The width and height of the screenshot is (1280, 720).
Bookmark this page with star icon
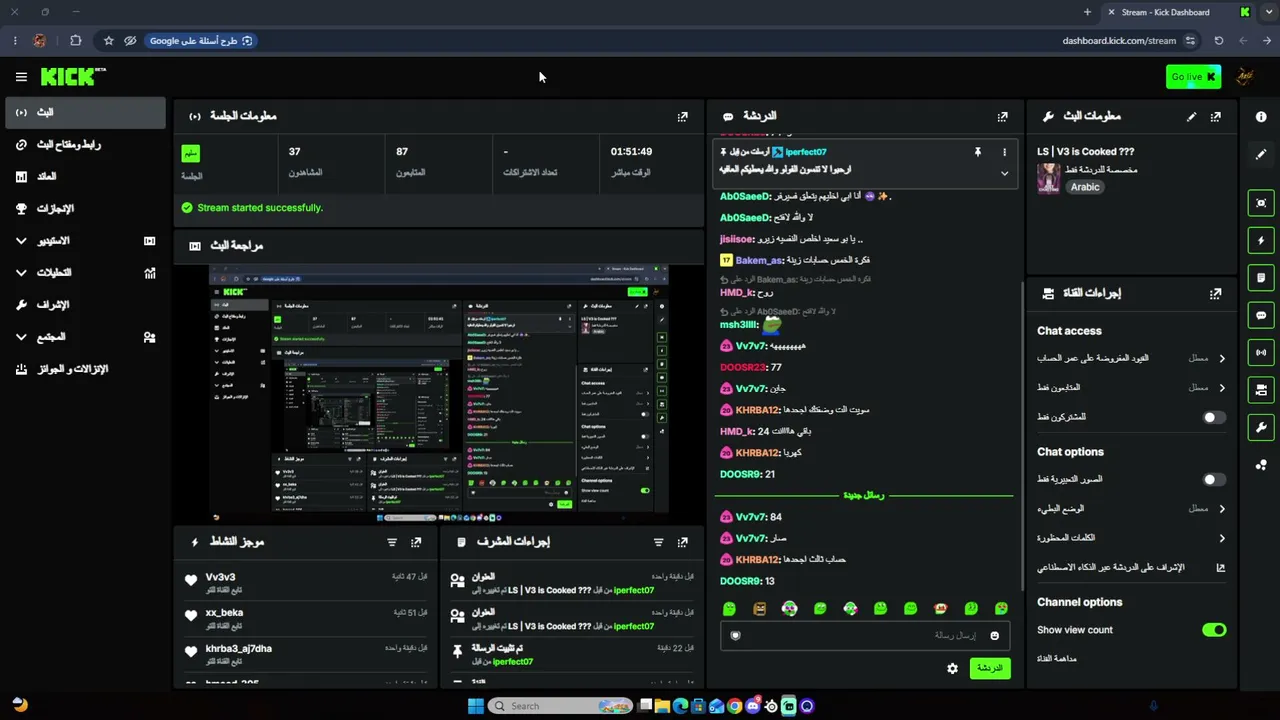[109, 41]
